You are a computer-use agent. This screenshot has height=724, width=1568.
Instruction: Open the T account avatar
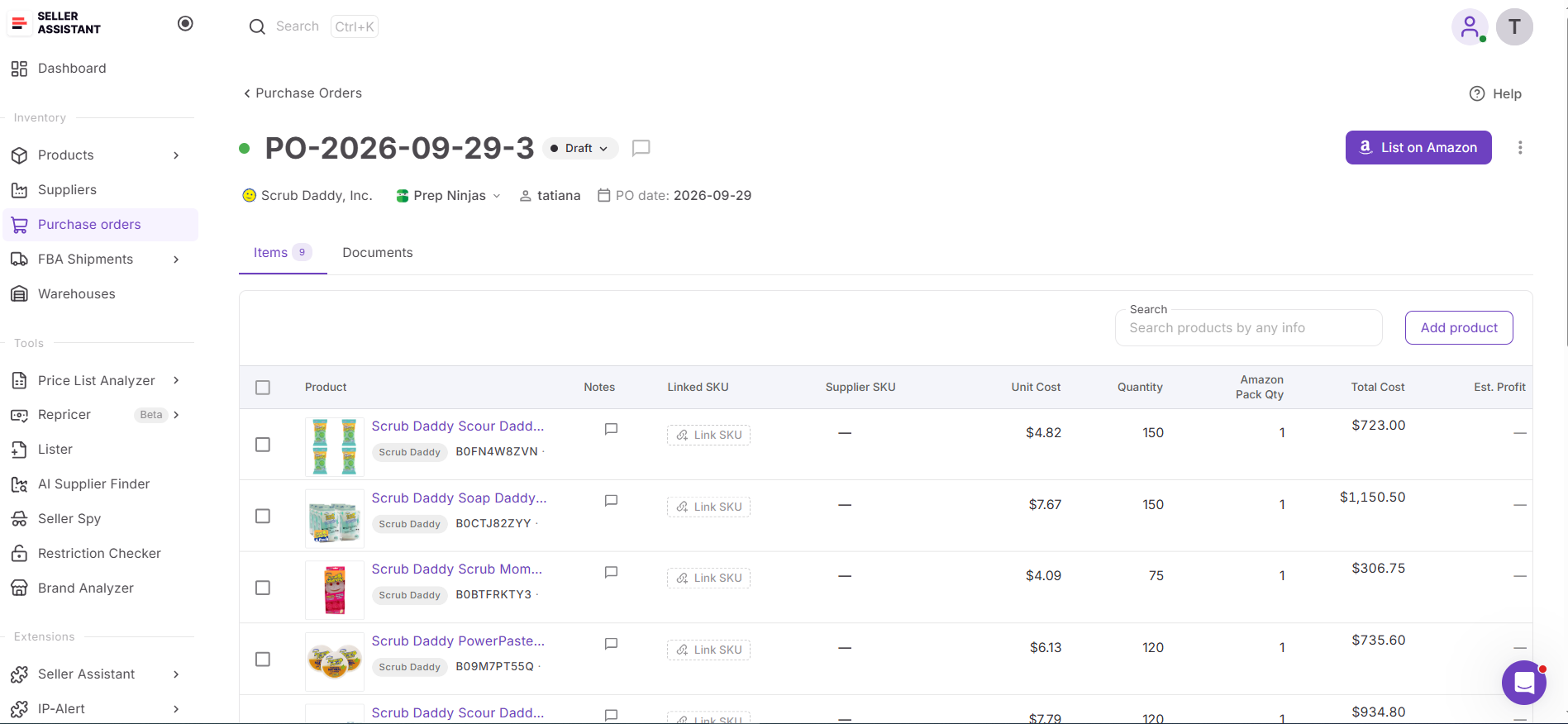click(1514, 27)
